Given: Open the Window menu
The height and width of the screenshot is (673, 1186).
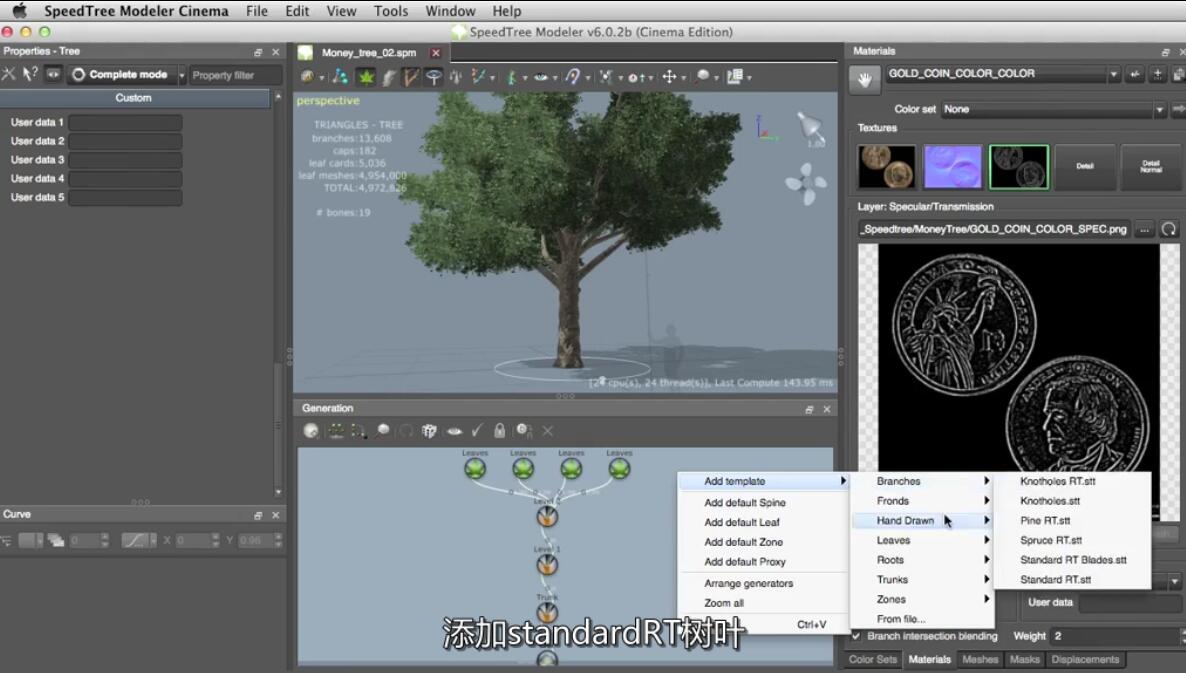Looking at the screenshot, I should coord(450,11).
